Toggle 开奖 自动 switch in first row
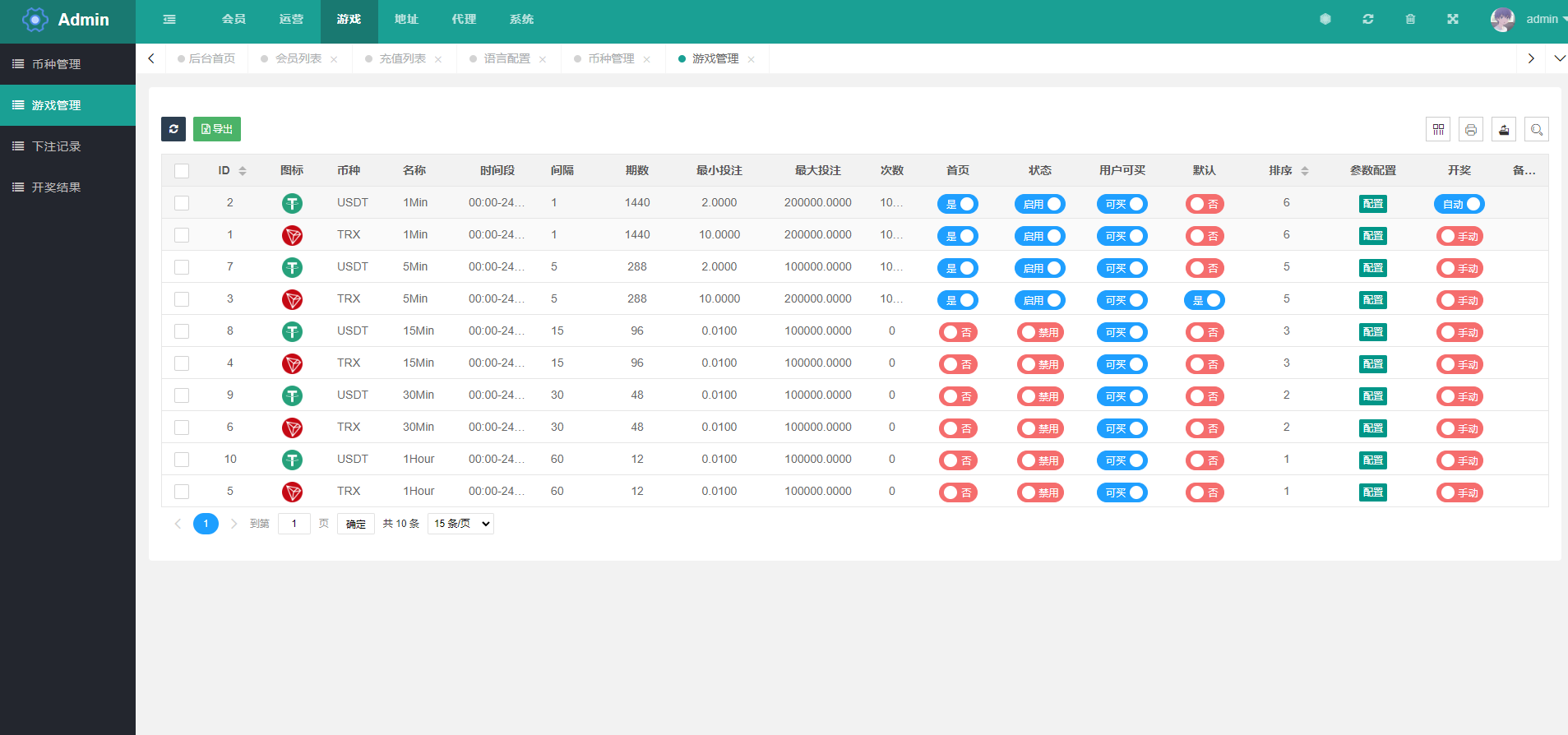The width and height of the screenshot is (1568, 735). pos(1459,204)
